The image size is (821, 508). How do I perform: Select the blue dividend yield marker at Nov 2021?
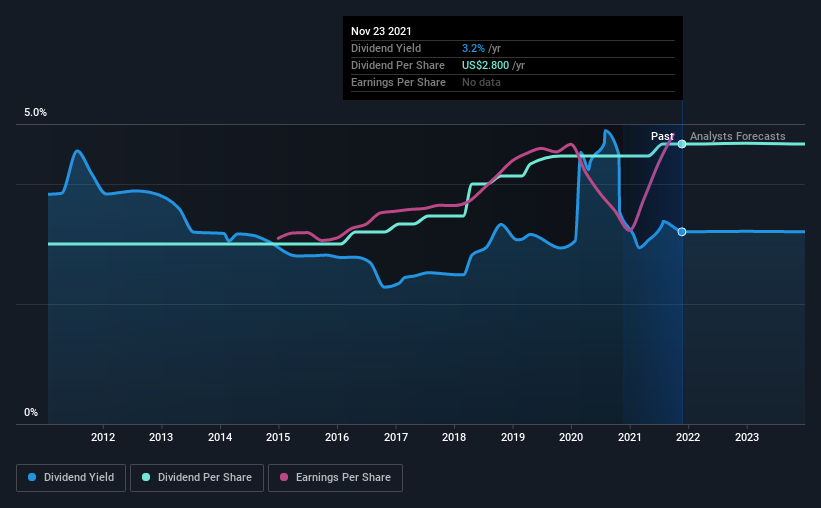tap(682, 232)
